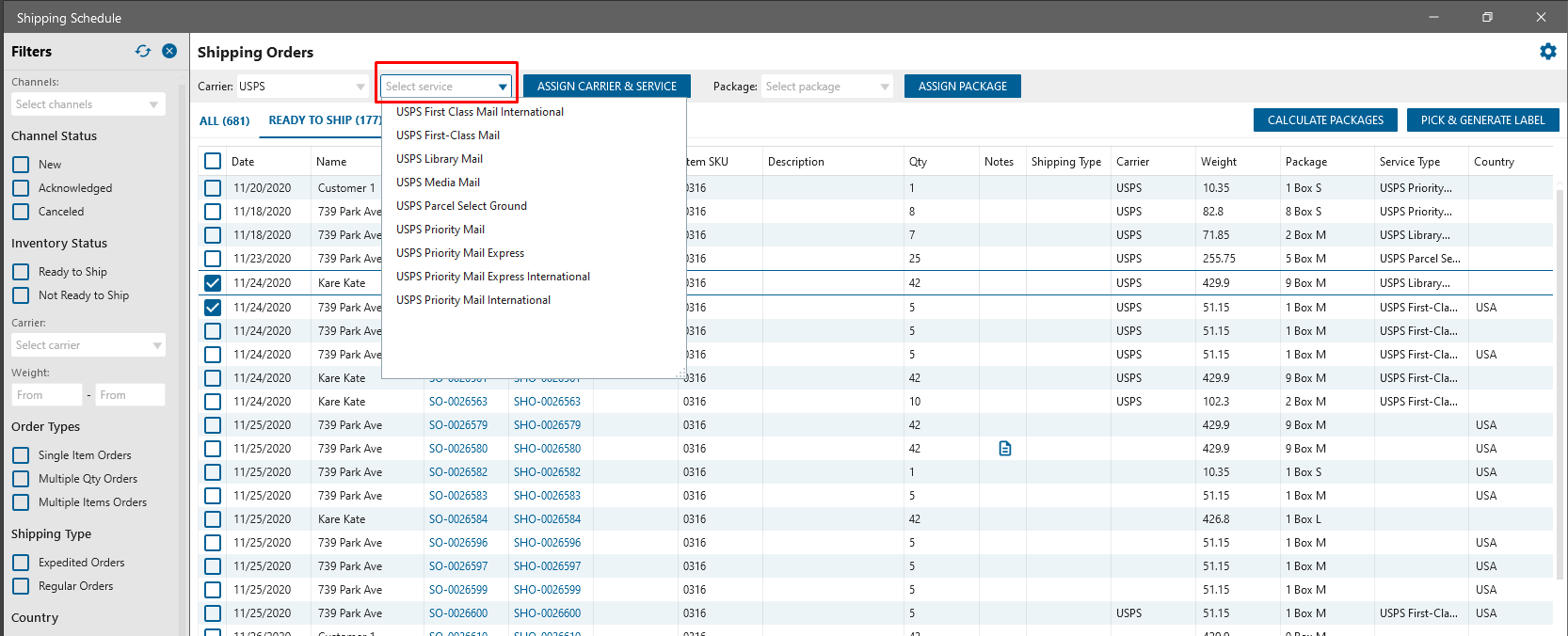
Task: Toggle the Expedited Orders checkbox
Action: (x=21, y=563)
